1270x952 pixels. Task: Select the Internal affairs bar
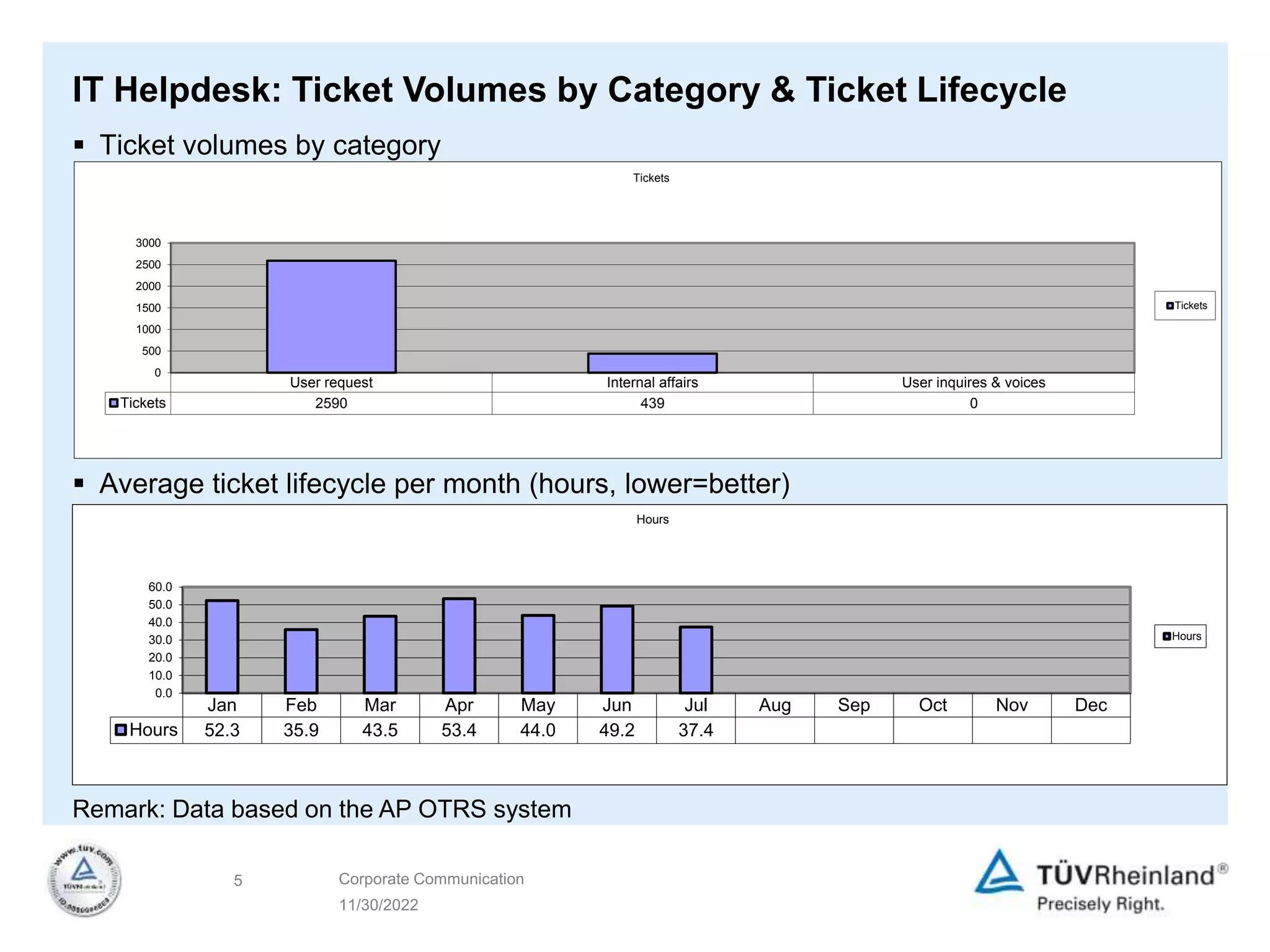652,363
